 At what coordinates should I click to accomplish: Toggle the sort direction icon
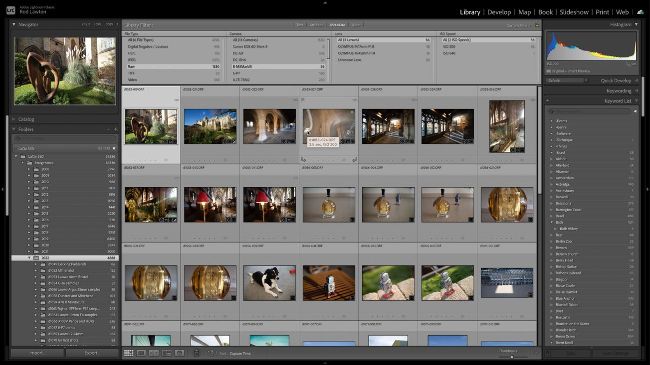(211, 353)
